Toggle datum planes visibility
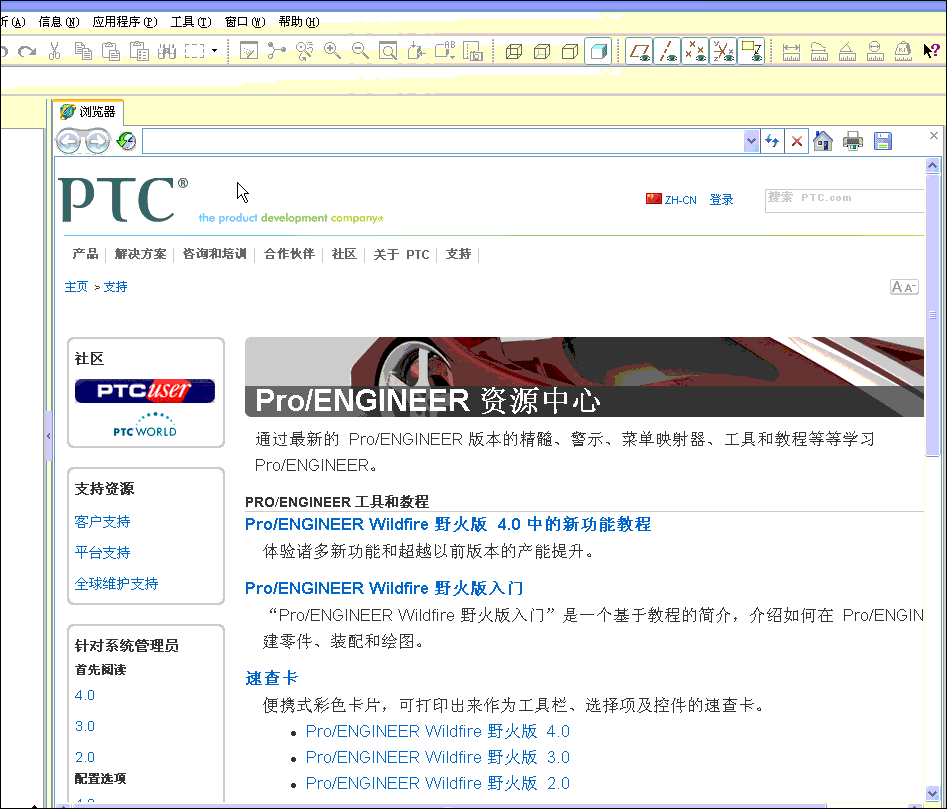The height and width of the screenshot is (809, 947). point(639,51)
